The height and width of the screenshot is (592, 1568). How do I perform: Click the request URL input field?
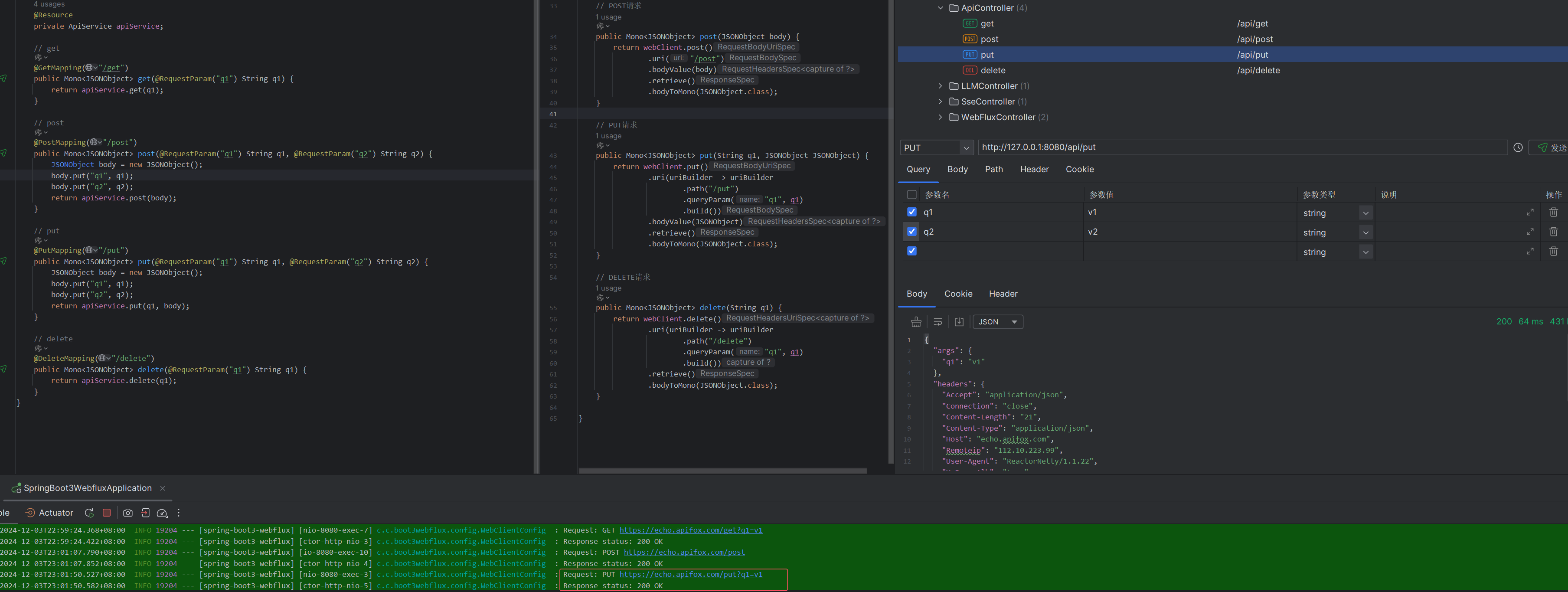coord(1242,147)
